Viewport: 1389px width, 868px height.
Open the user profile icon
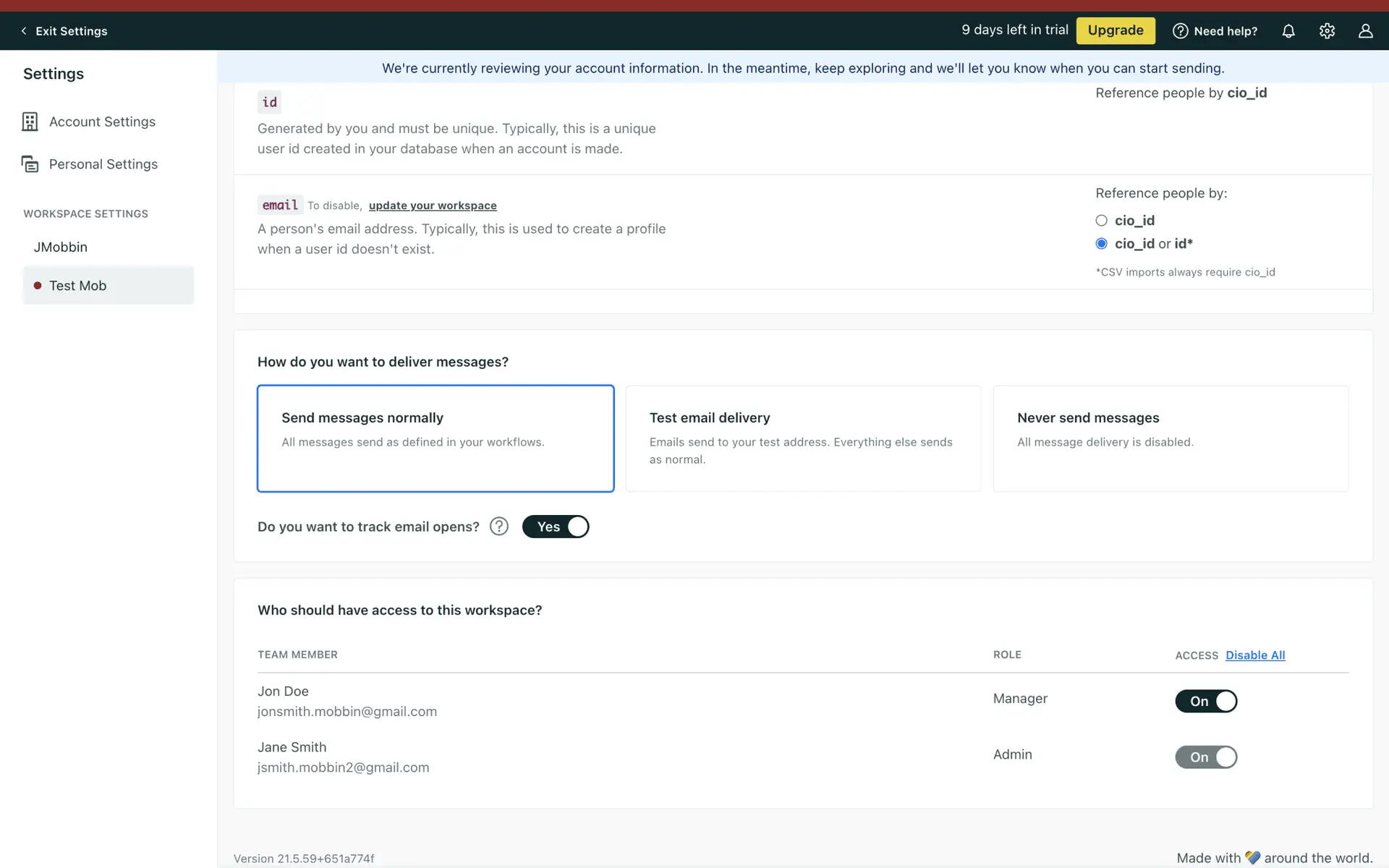pyautogui.click(x=1365, y=31)
